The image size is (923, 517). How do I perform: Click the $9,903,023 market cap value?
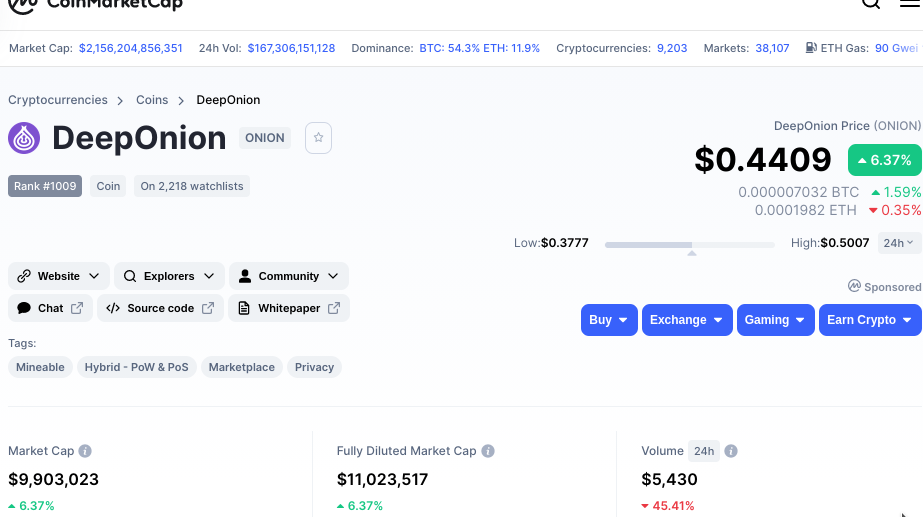pyautogui.click(x=54, y=479)
